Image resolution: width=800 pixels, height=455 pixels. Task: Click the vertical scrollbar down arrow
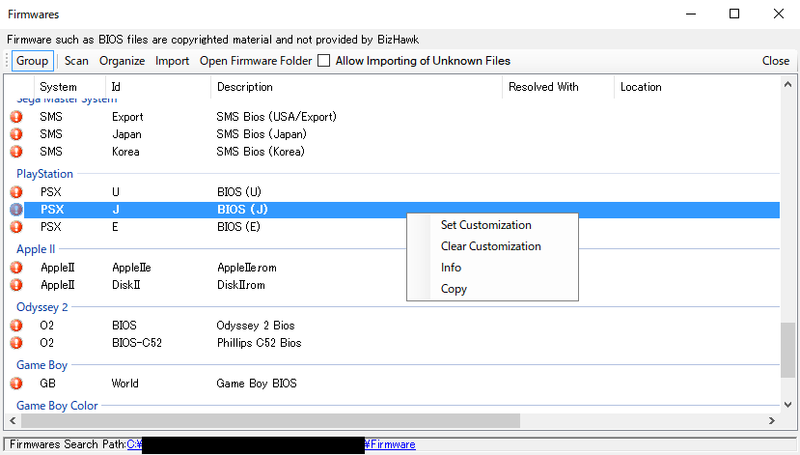click(x=788, y=405)
